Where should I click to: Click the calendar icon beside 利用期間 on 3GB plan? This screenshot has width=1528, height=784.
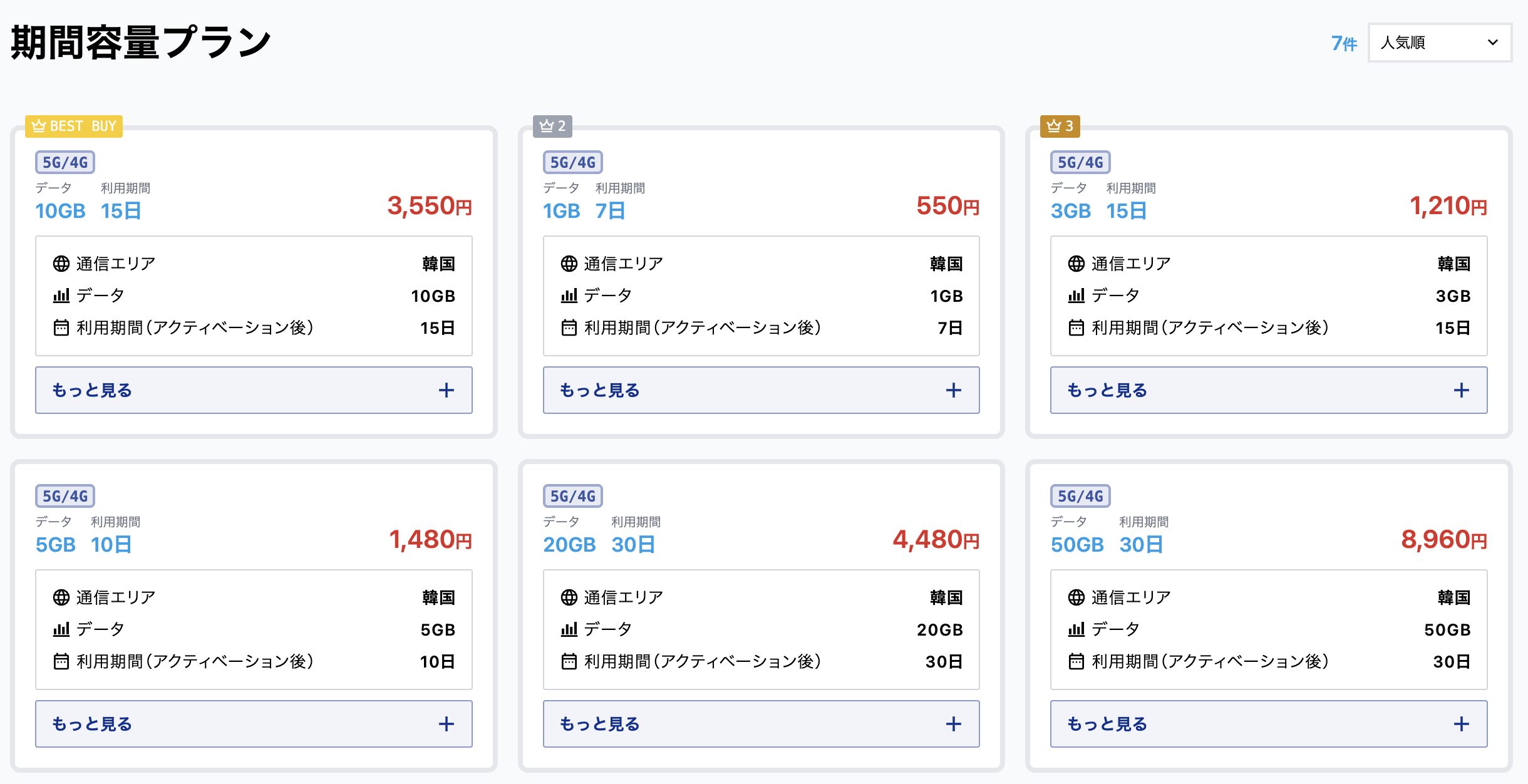[x=1076, y=327]
